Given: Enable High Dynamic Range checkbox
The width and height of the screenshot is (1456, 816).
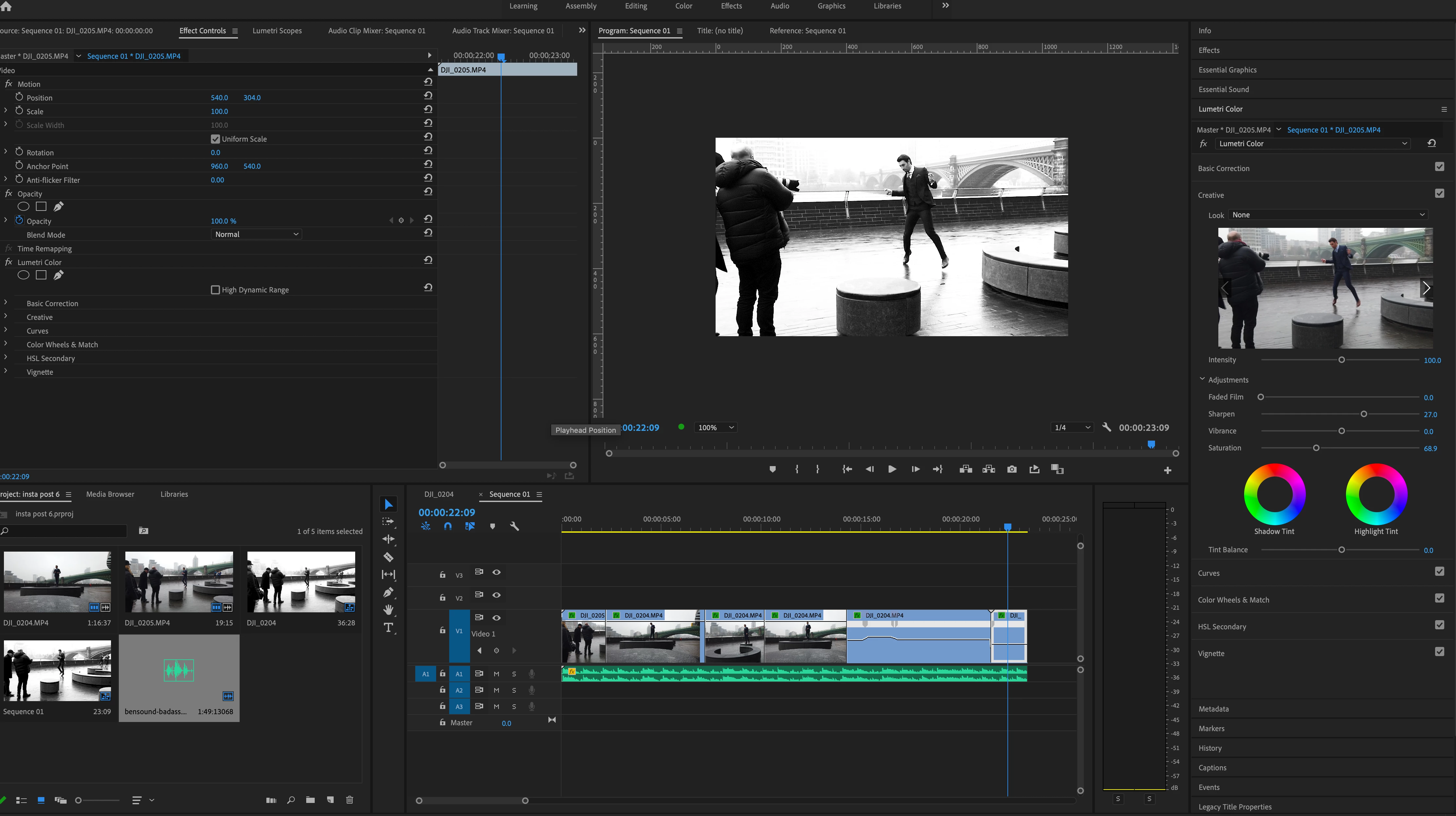Looking at the screenshot, I should click(x=215, y=290).
